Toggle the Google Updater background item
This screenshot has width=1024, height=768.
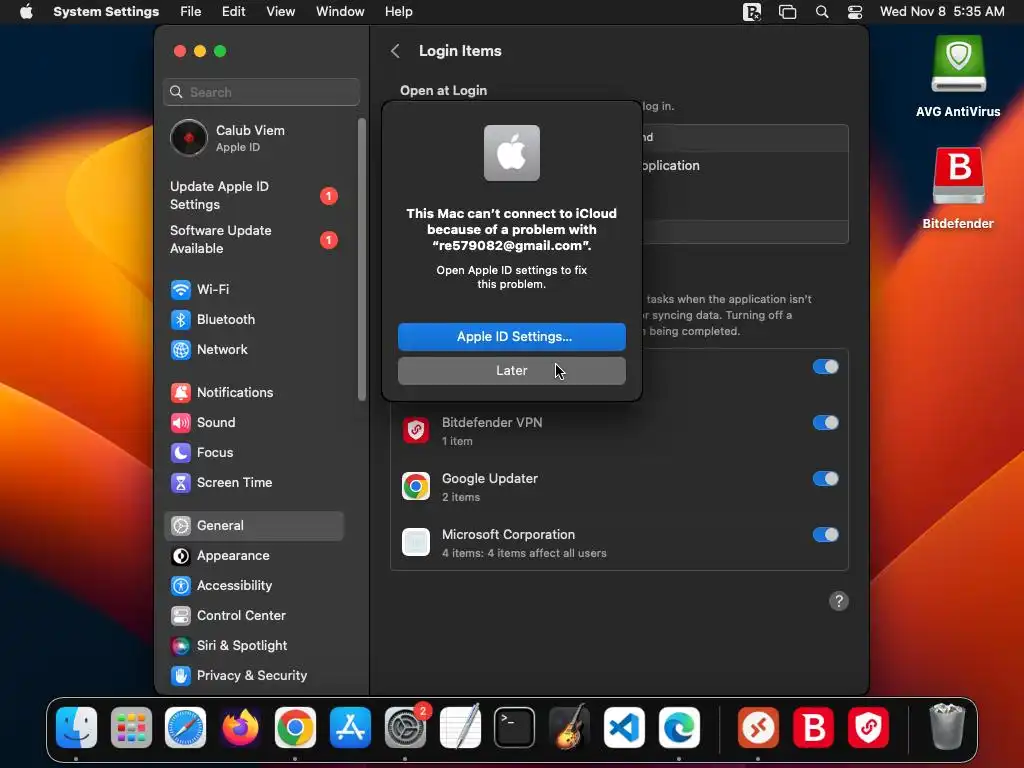825,479
